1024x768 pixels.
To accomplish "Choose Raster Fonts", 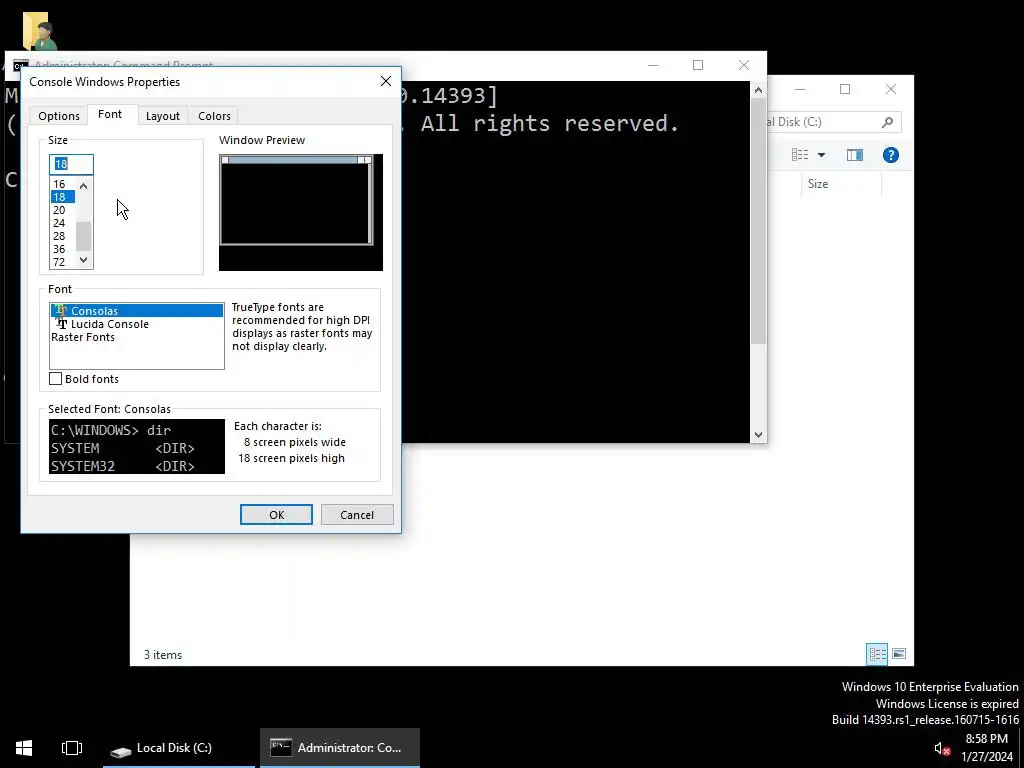I will 136,337.
